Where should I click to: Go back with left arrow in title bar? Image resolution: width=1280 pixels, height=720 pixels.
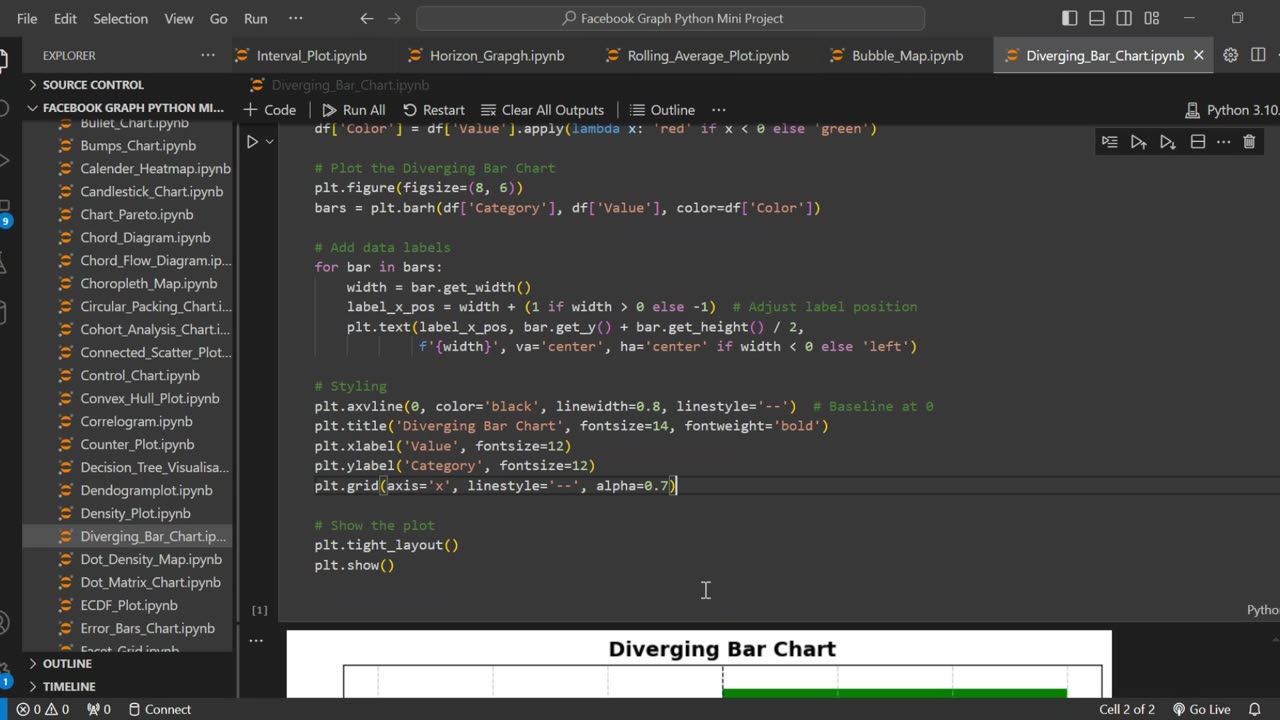click(x=366, y=18)
